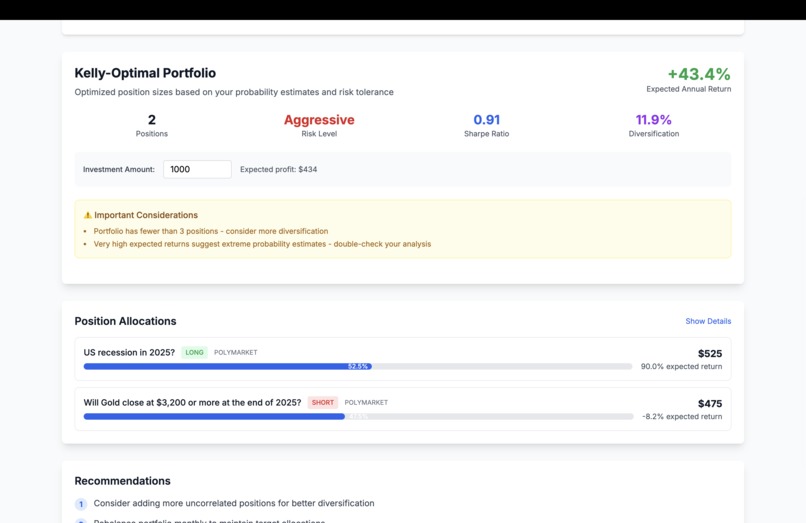Click the $475 allocation amount

709,404
